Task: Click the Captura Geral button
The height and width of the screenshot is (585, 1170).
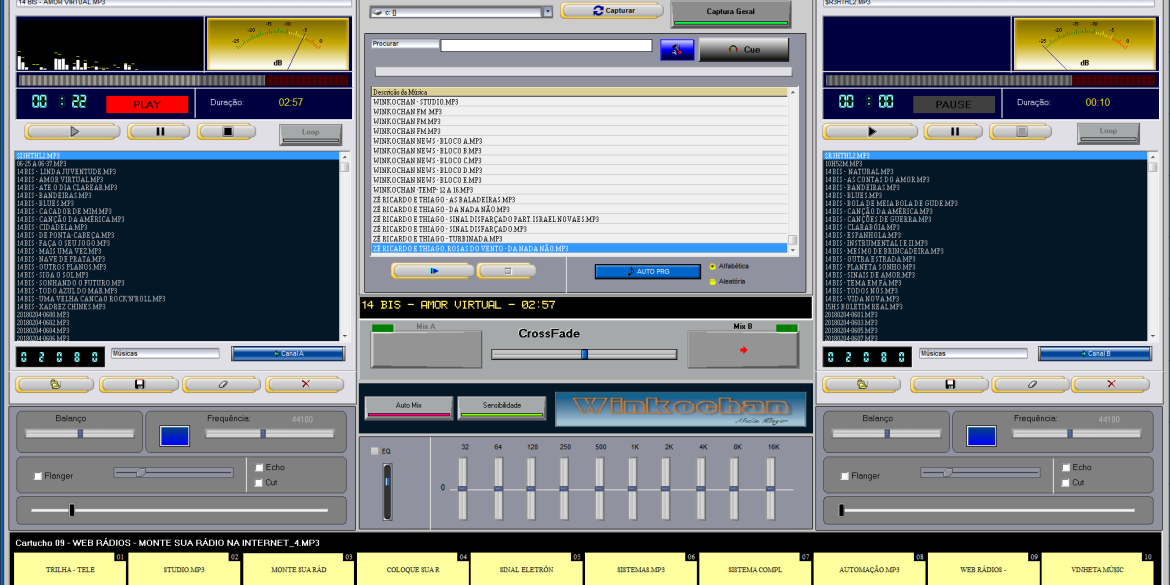Action: pyautogui.click(x=732, y=13)
